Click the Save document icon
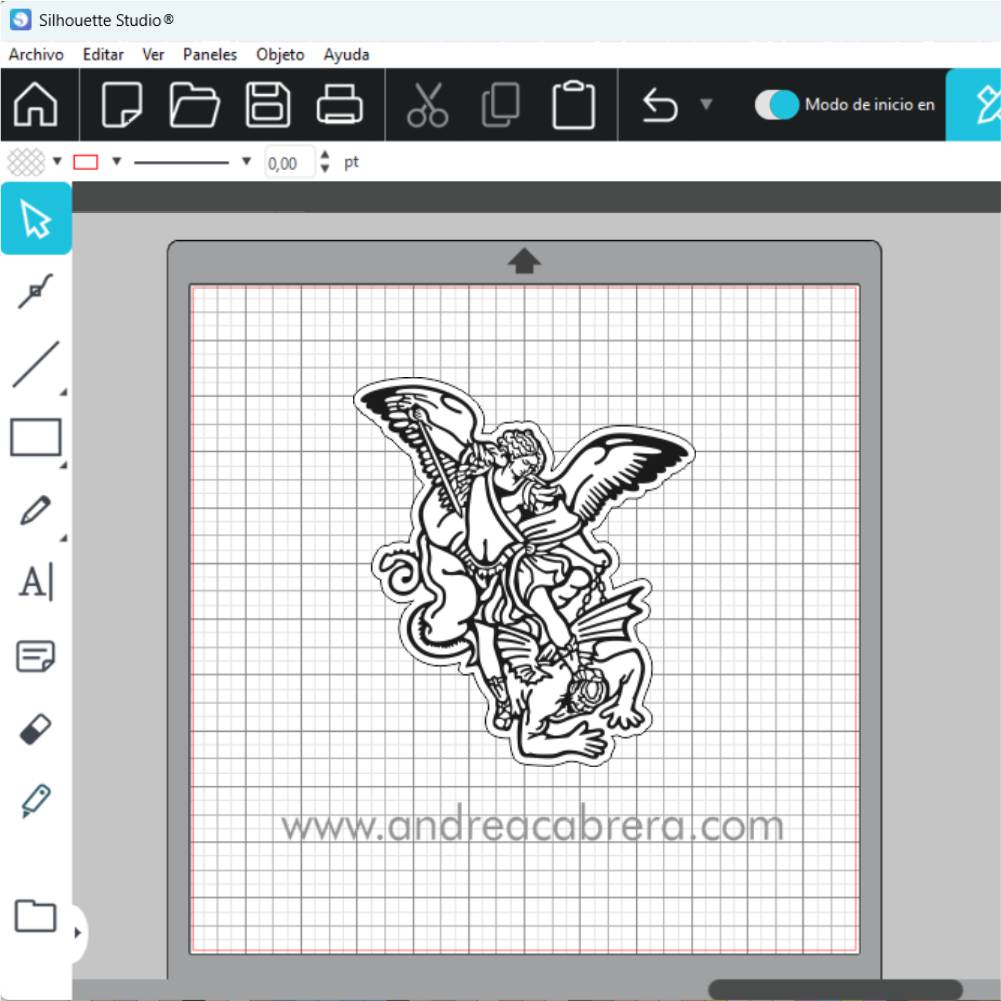Screen dimensions: 1001x1001 pos(268,104)
